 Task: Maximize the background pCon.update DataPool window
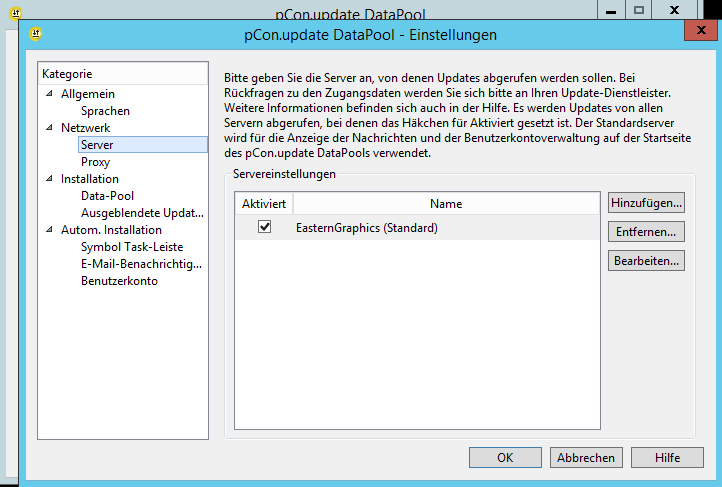(638, 10)
